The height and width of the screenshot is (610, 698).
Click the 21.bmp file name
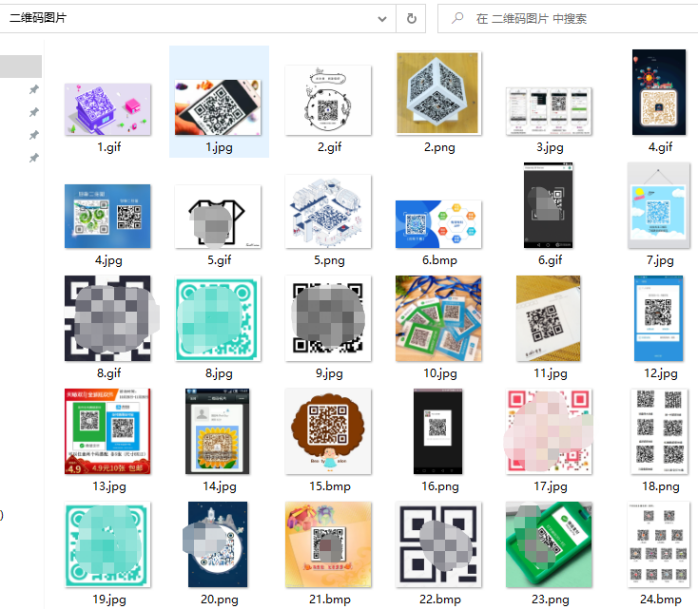click(330, 599)
